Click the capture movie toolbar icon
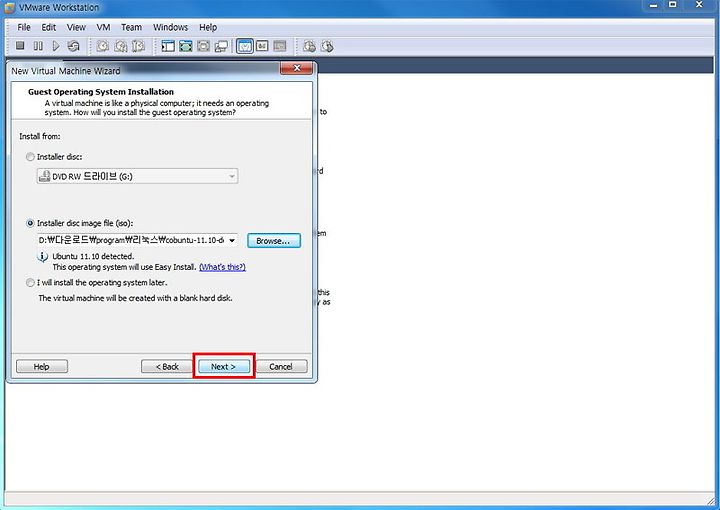This screenshot has width=720, height=510. tap(309, 46)
